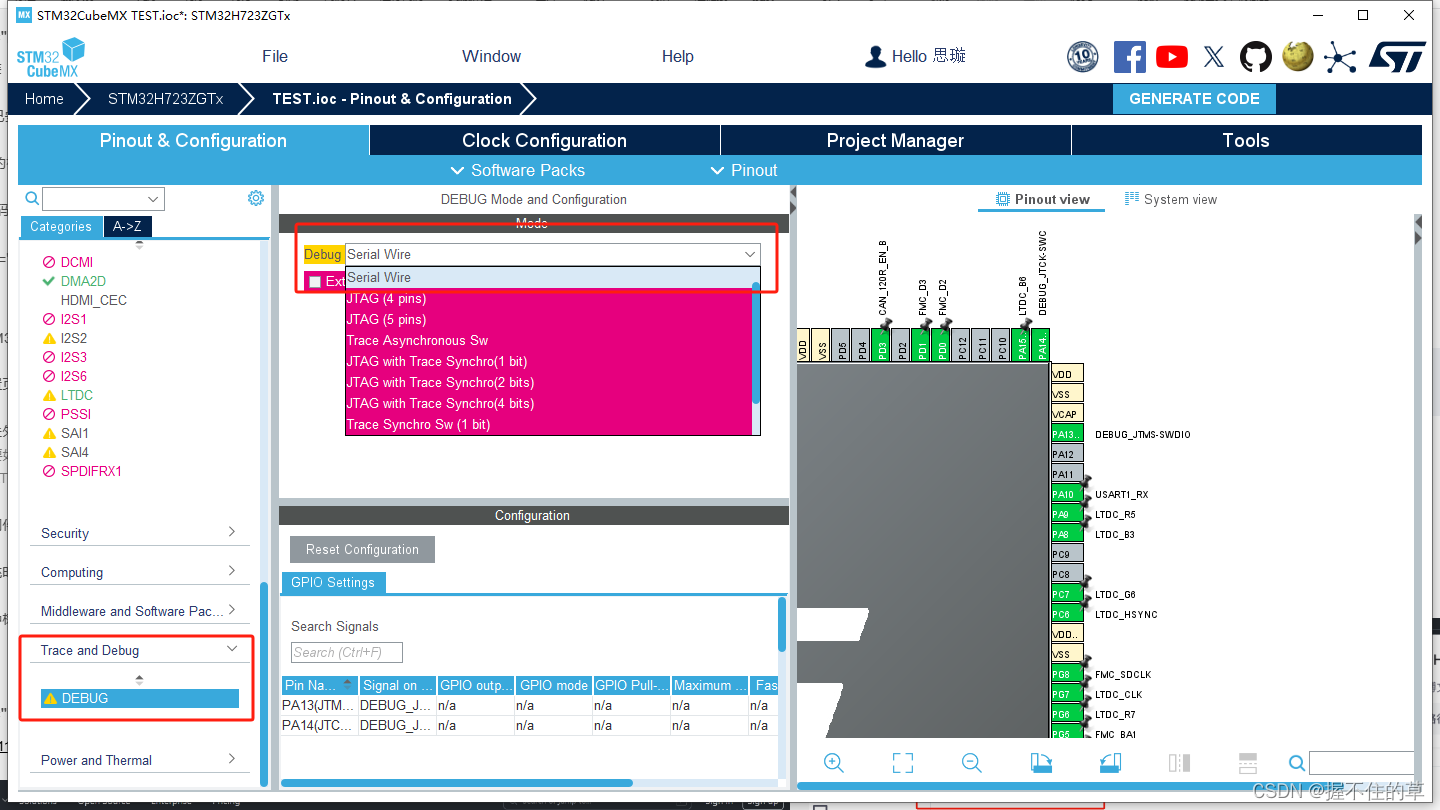Expand the Pinout menu

click(x=743, y=170)
